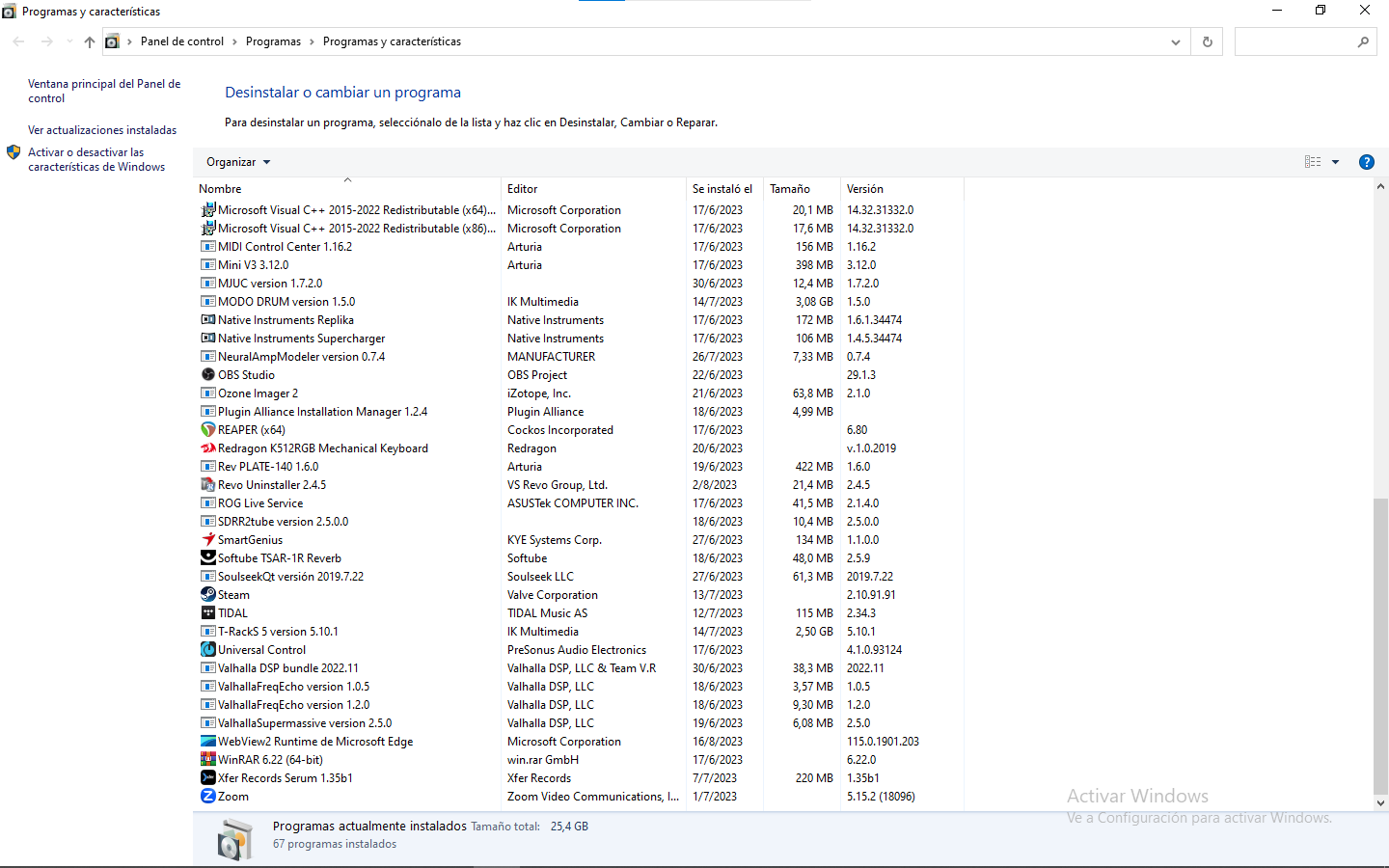Select Ozone Imager 2 entry
The width and height of the screenshot is (1389, 868).
click(x=579, y=393)
